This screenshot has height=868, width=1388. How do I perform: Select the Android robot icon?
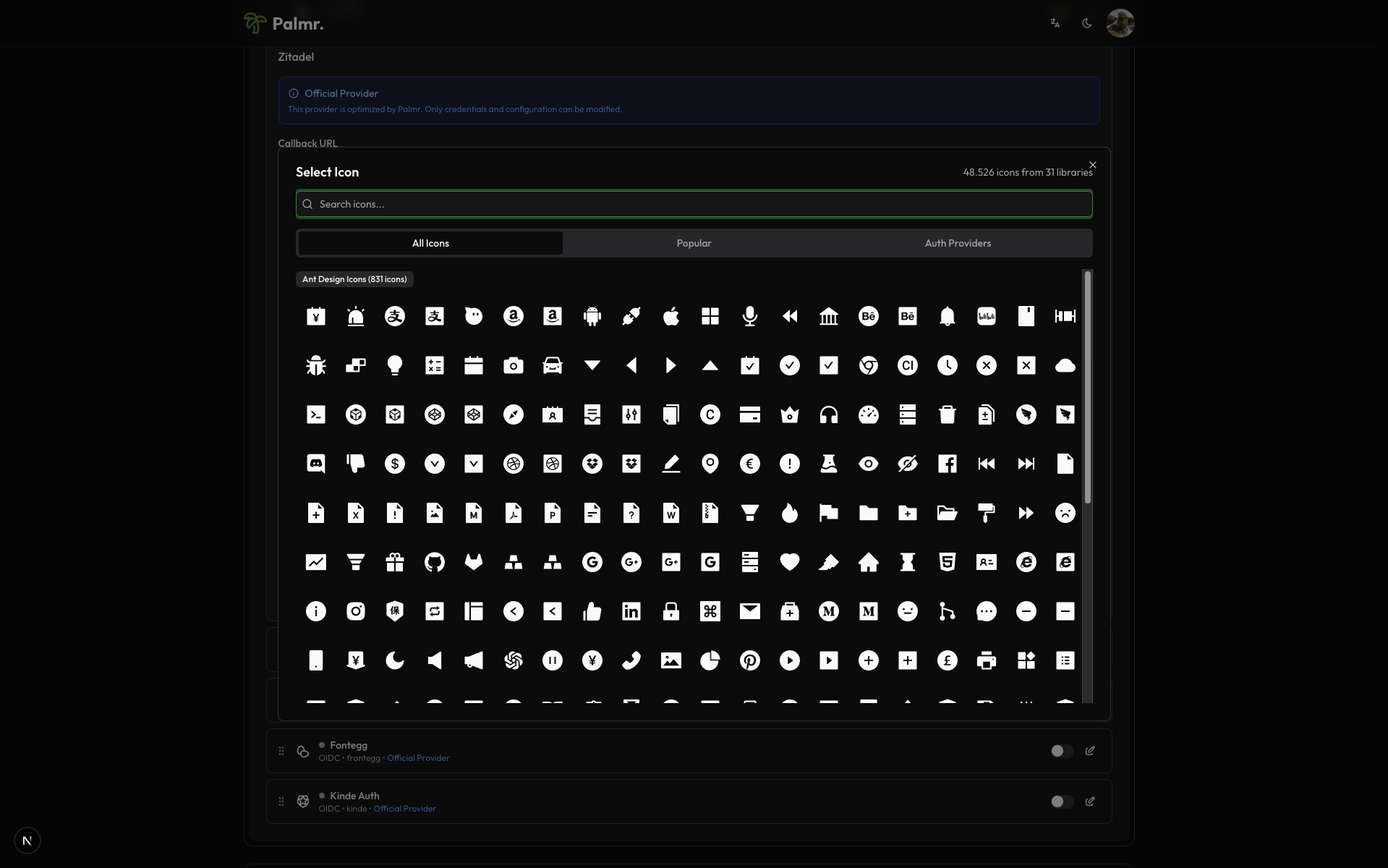tap(592, 316)
